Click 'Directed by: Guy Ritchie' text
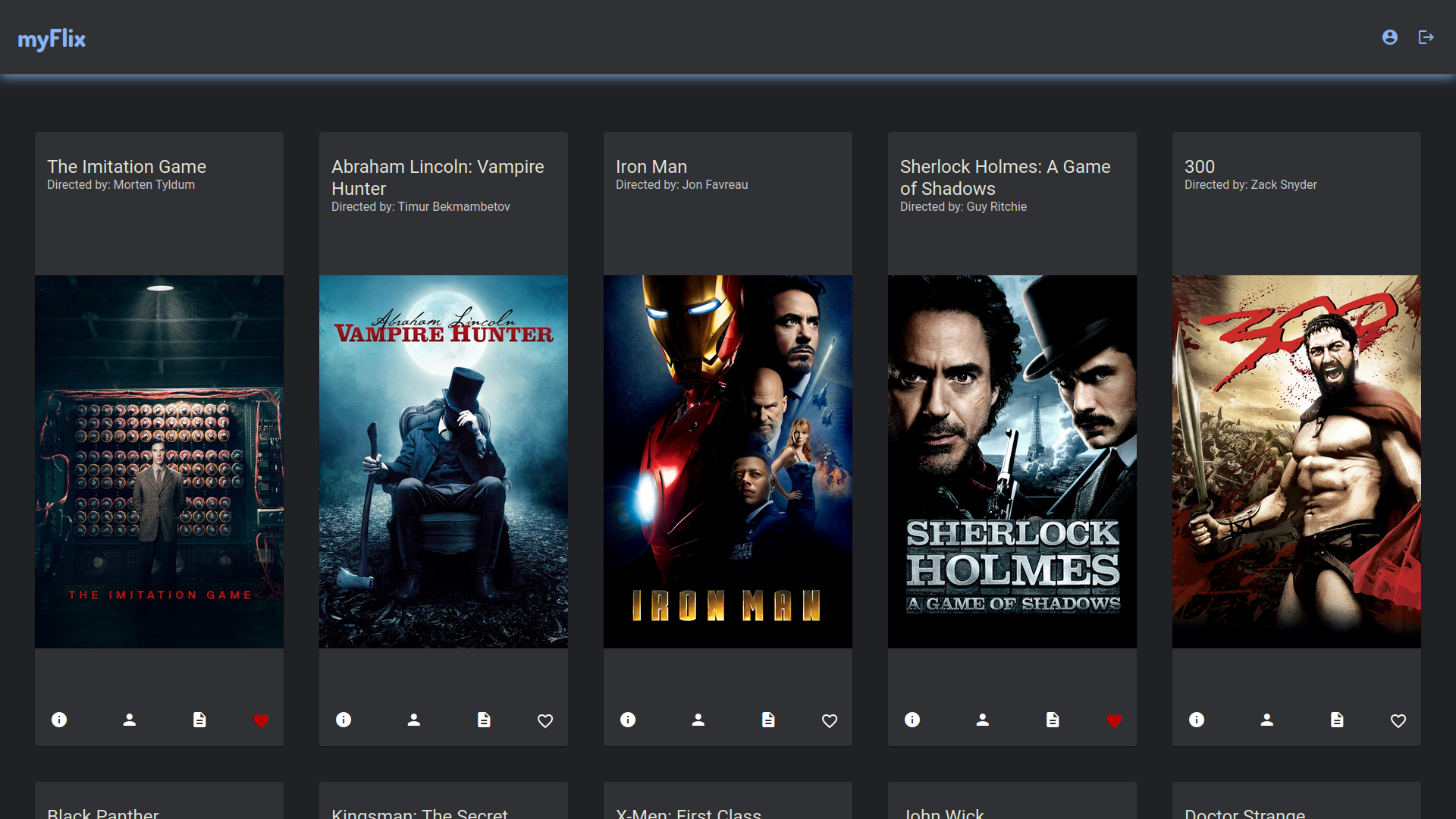Screen dimensions: 1456x819 coord(963,207)
